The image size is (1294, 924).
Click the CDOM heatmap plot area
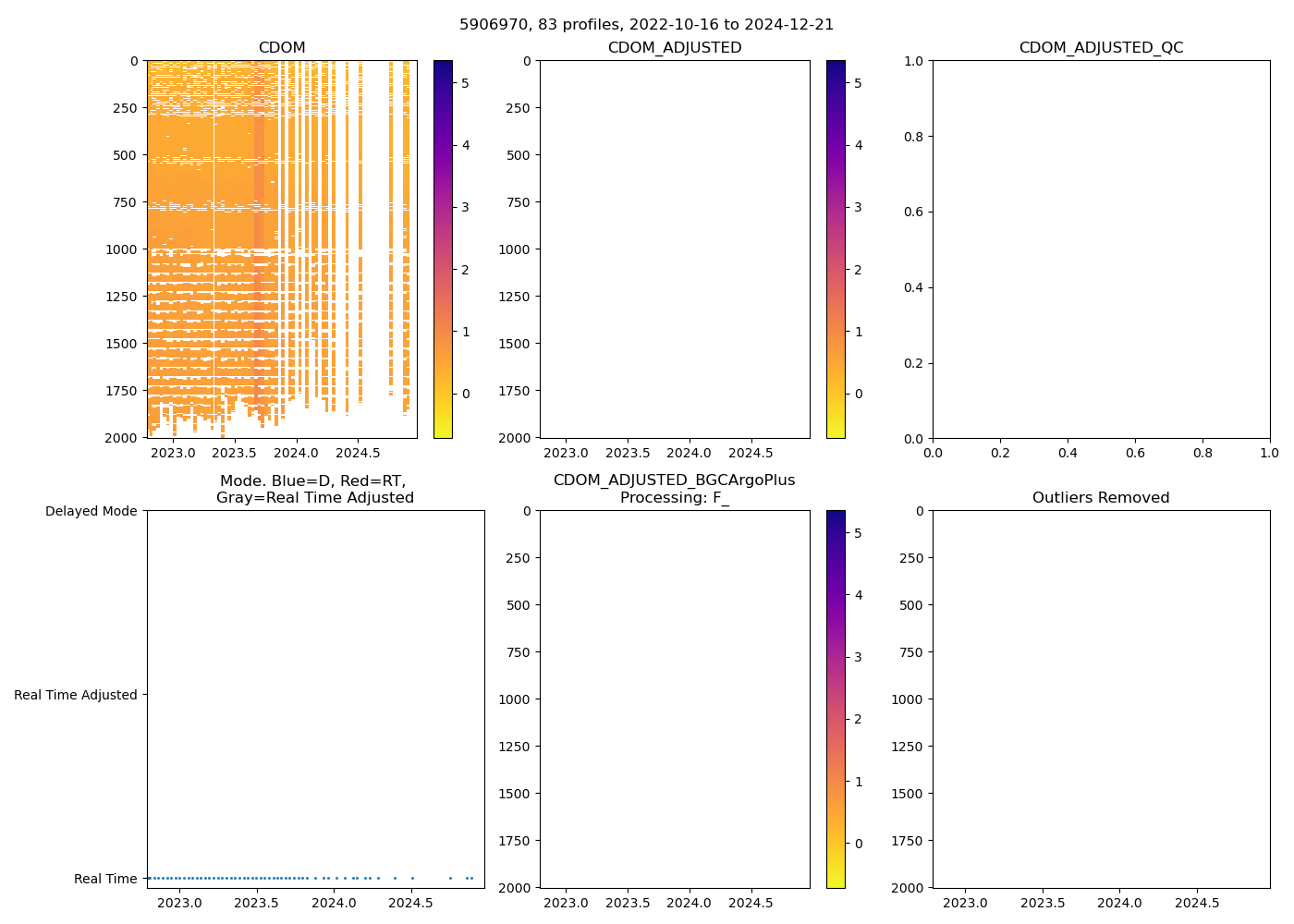(x=282, y=249)
